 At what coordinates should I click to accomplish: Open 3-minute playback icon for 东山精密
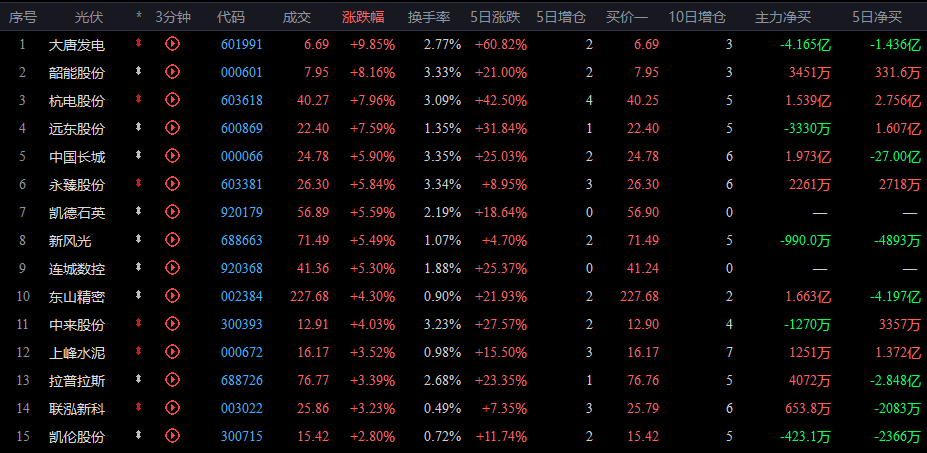point(172,295)
